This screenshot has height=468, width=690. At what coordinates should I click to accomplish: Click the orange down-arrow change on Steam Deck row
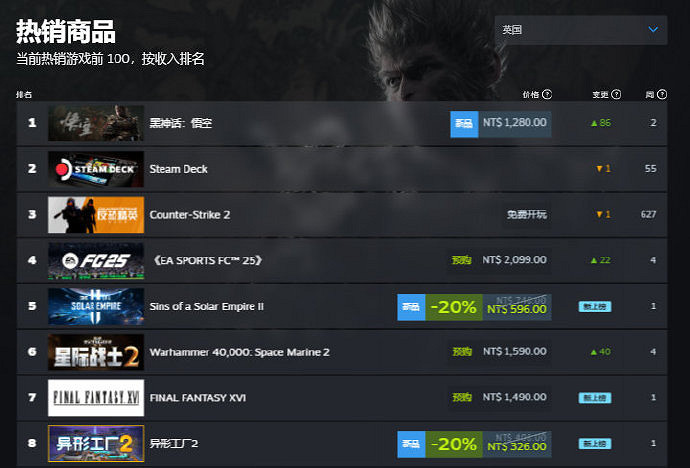603,168
